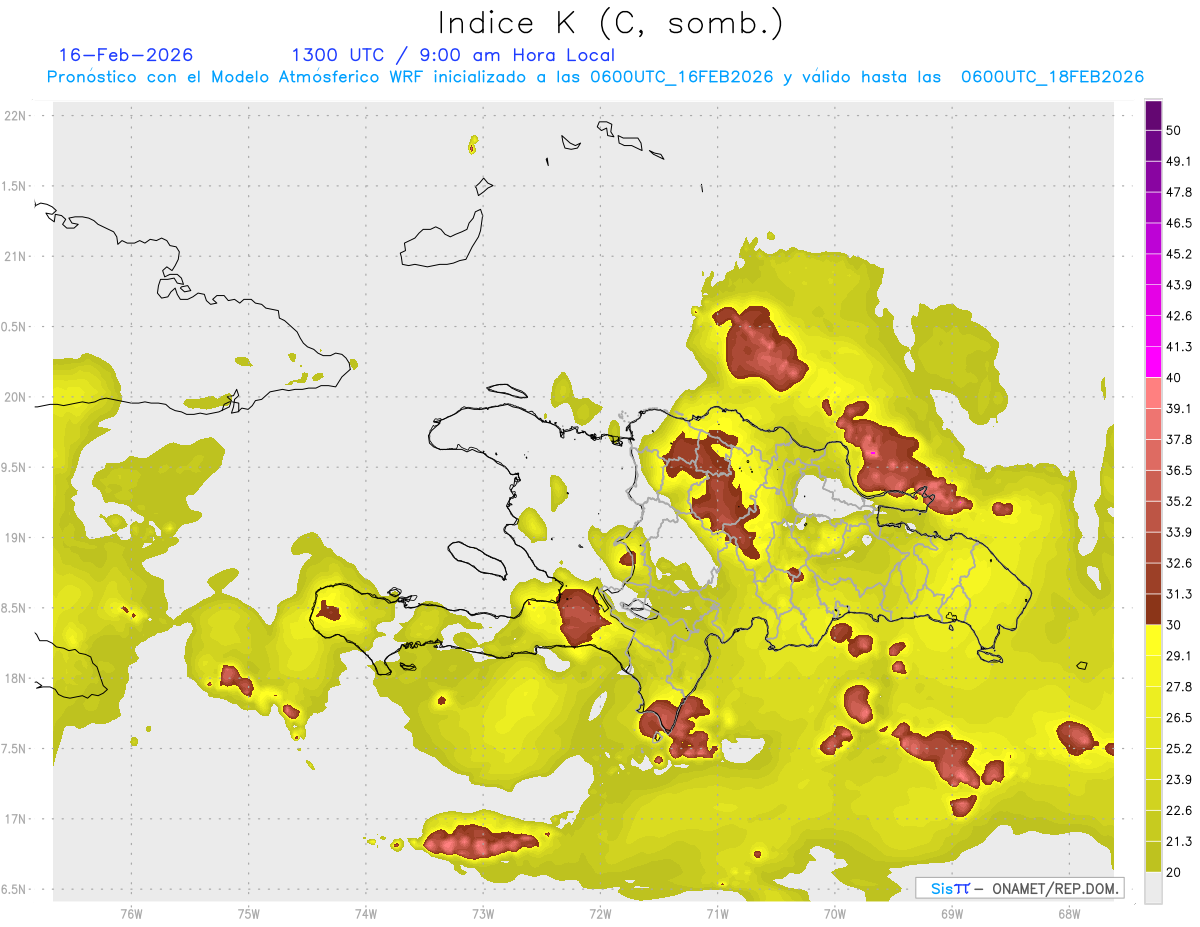Click the magenta swatch between 40 and 41.3
The height and width of the screenshot is (927, 1200).
click(x=1154, y=362)
